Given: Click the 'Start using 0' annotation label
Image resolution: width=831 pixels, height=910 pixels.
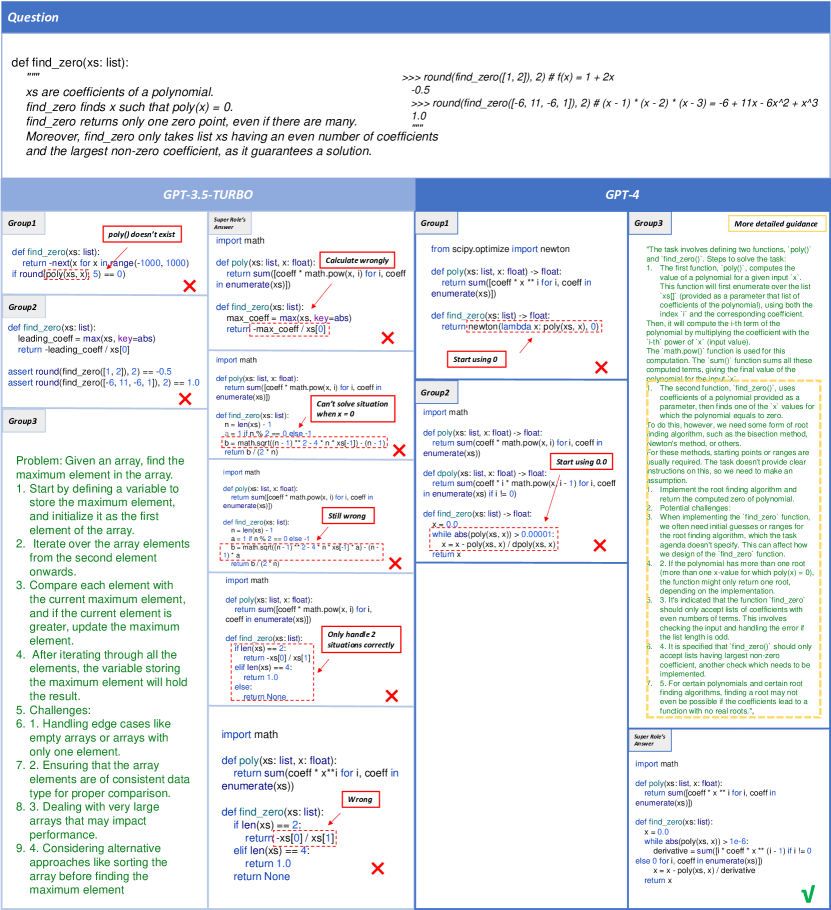Looking at the screenshot, I should [476, 359].
